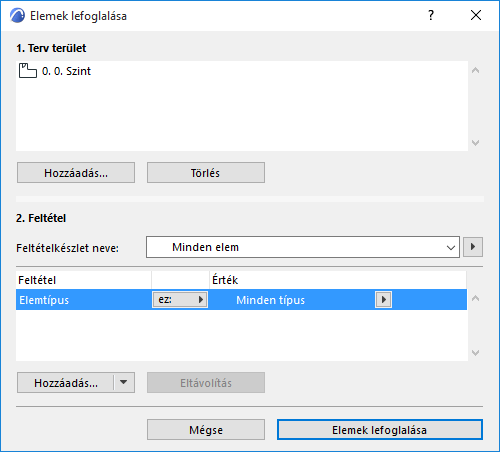Click scroll-down arrow of criteria list
This screenshot has width=500, height=452.
pos(476,352)
